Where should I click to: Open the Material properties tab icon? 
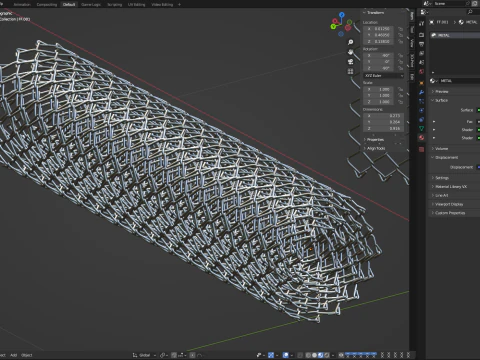pos(422,137)
